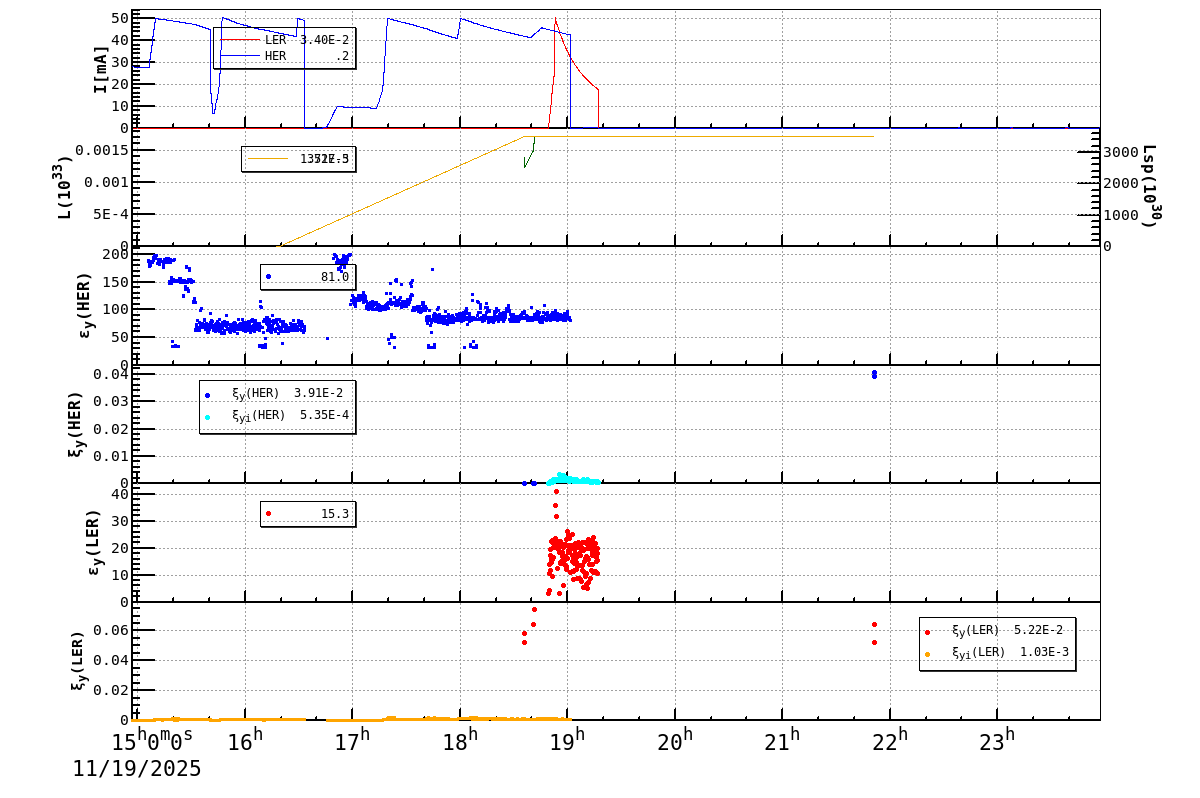Click the 18h time tick label

[460, 741]
